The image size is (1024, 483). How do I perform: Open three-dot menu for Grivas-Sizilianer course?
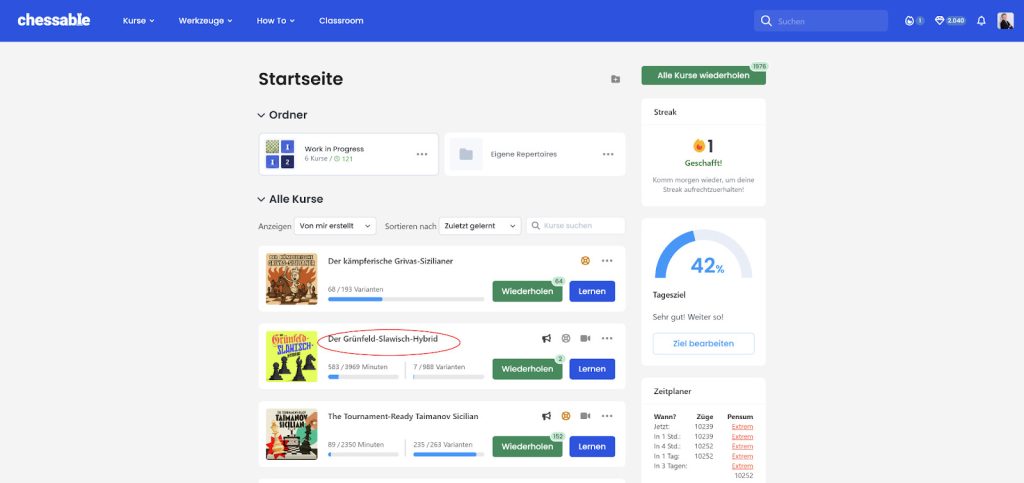pyautogui.click(x=607, y=261)
